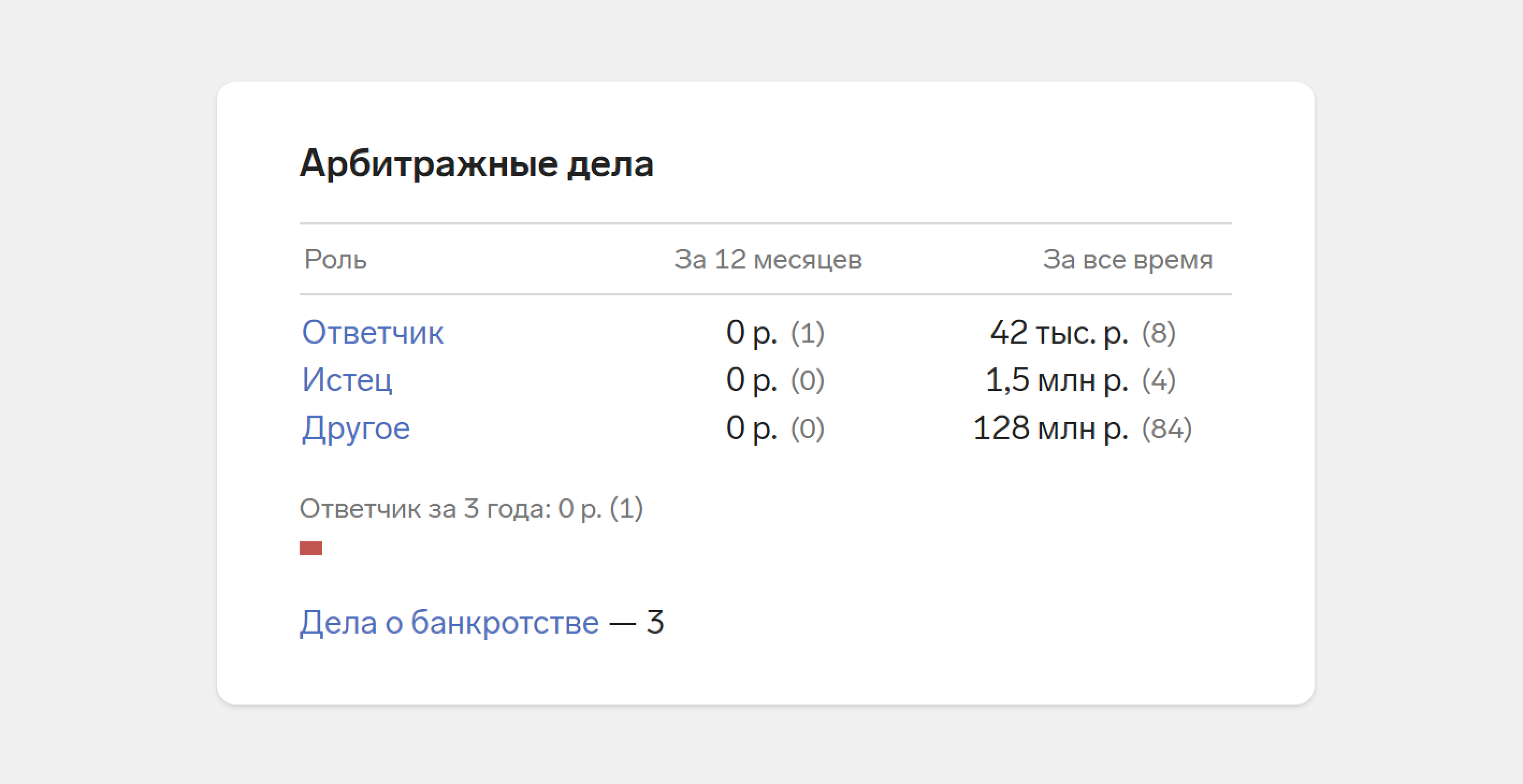Click the За 12 месяцев column header
Viewport: 1523px width, 784px height.
[x=768, y=259]
